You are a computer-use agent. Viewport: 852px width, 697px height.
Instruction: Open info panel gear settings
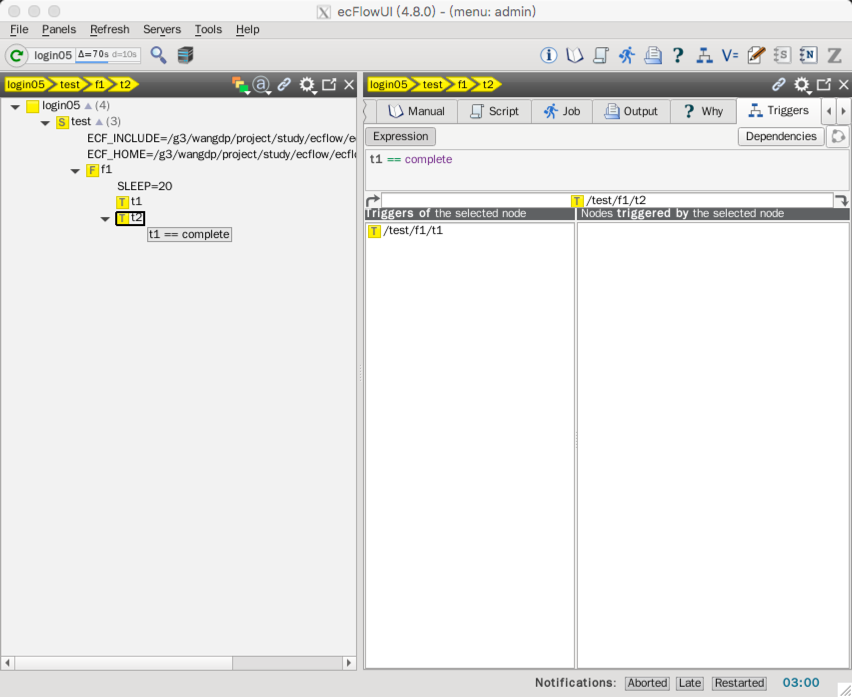(x=802, y=85)
